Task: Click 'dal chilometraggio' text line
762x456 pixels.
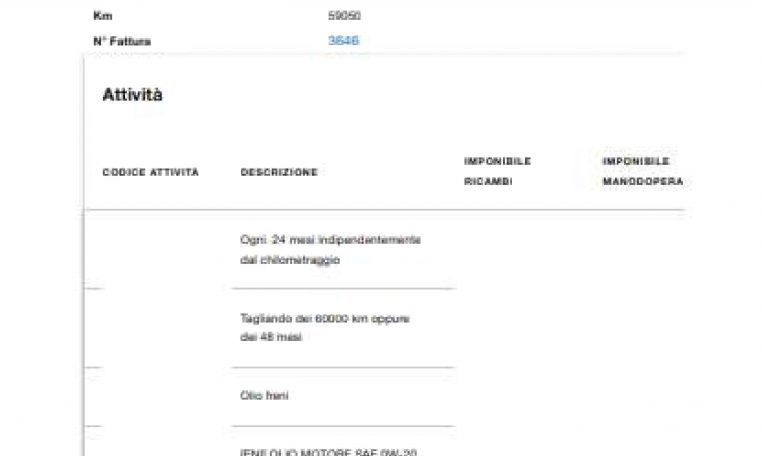Action: point(291,259)
